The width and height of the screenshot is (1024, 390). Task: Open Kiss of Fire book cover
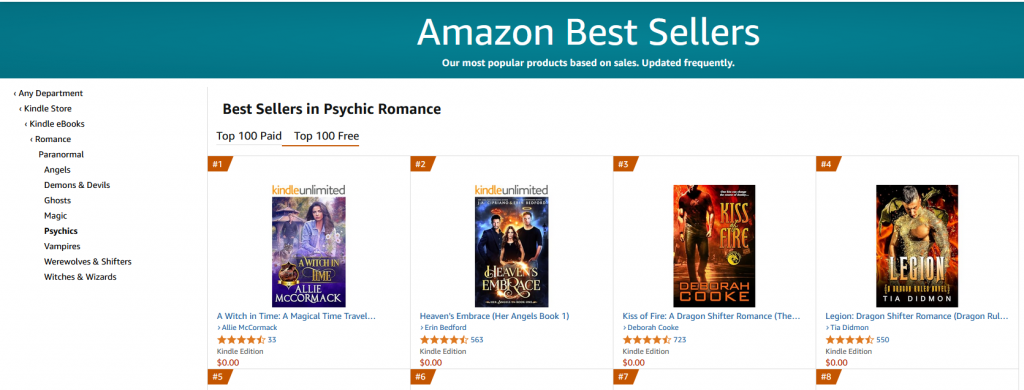point(714,246)
